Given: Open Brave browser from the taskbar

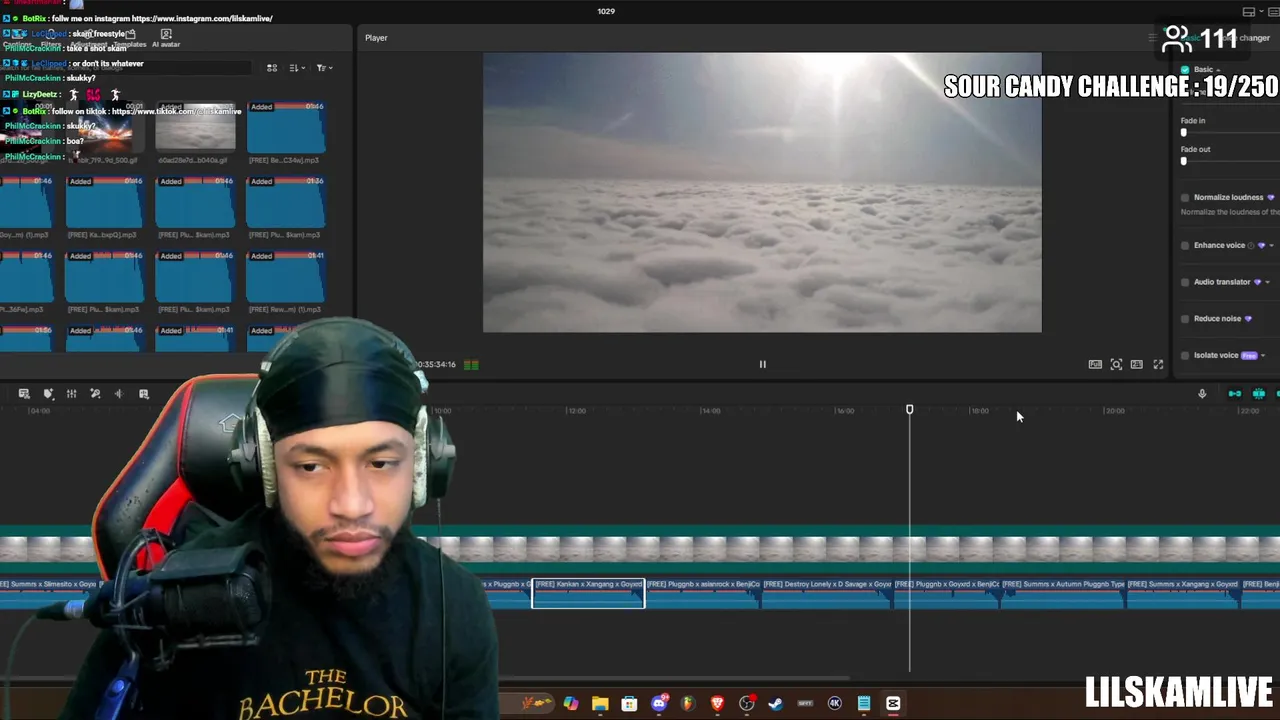Looking at the screenshot, I should [x=717, y=704].
